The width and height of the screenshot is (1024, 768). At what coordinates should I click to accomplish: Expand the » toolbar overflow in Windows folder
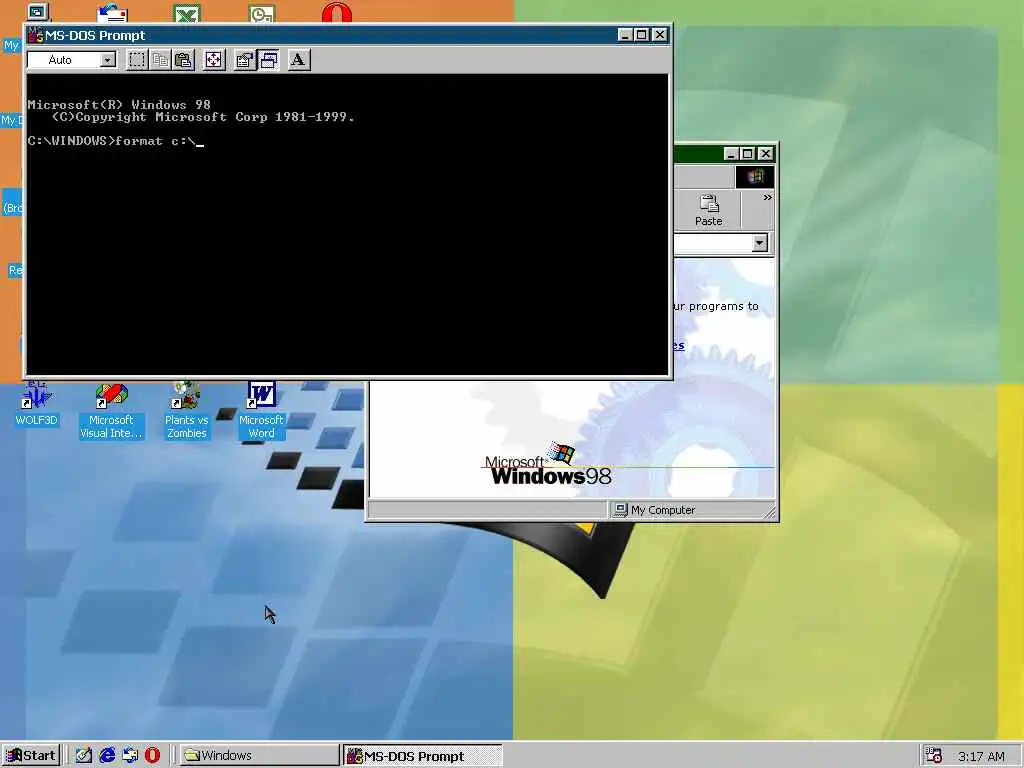[767, 197]
